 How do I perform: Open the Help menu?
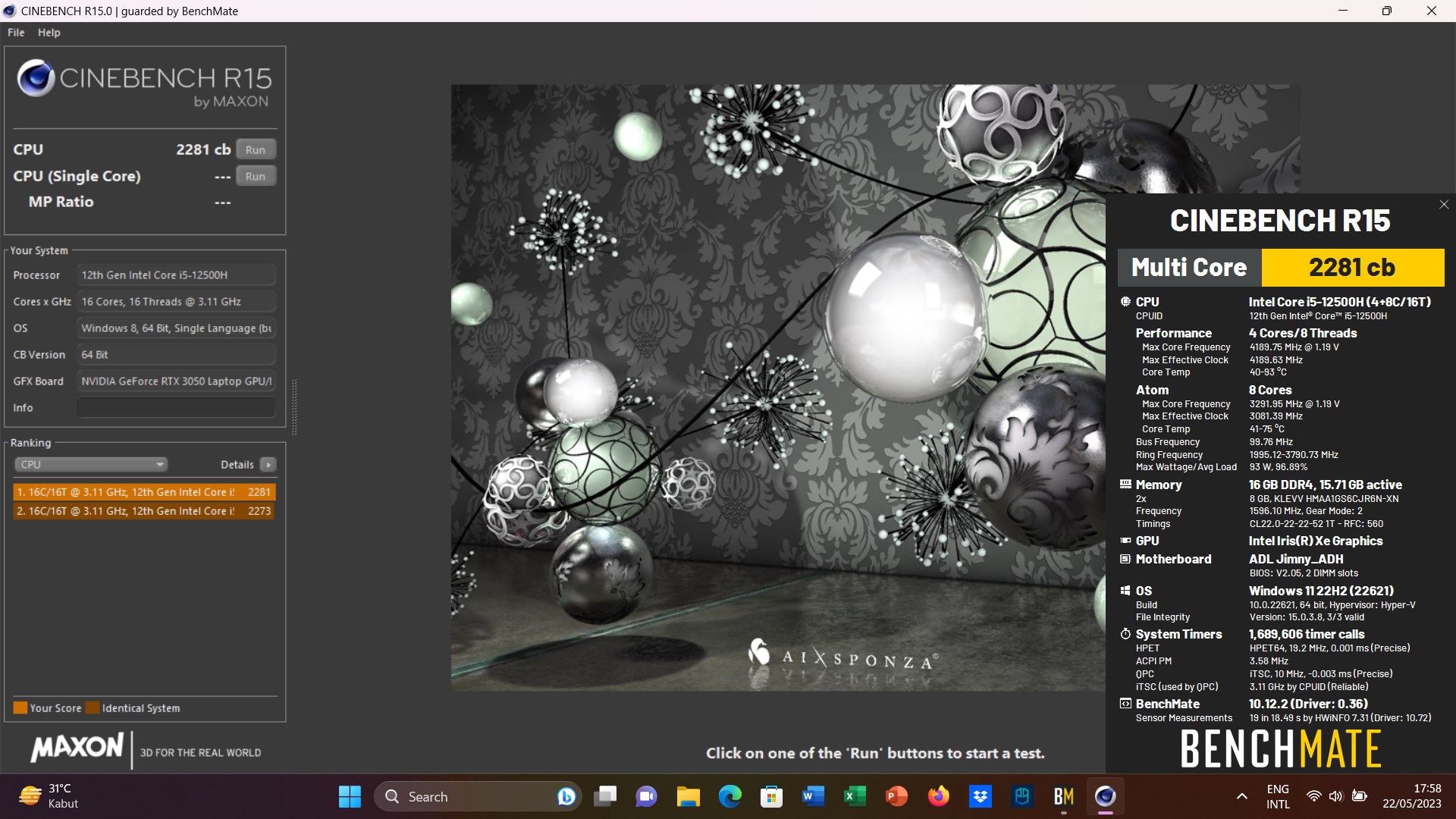click(x=49, y=33)
